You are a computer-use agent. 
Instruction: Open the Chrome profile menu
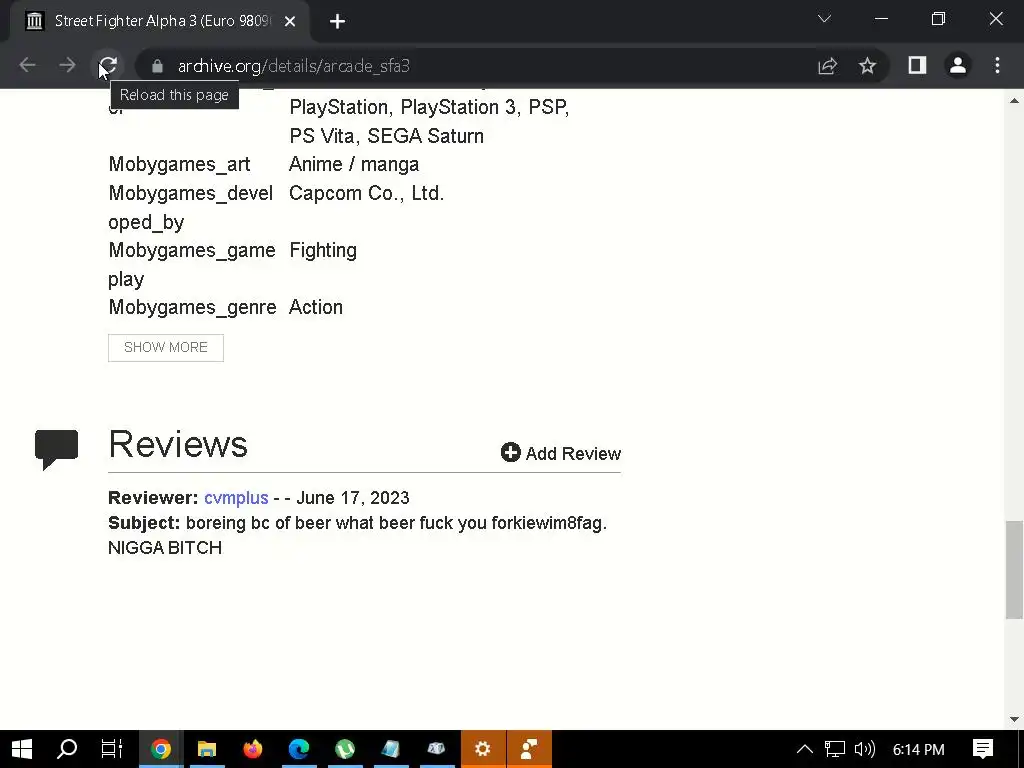957,65
